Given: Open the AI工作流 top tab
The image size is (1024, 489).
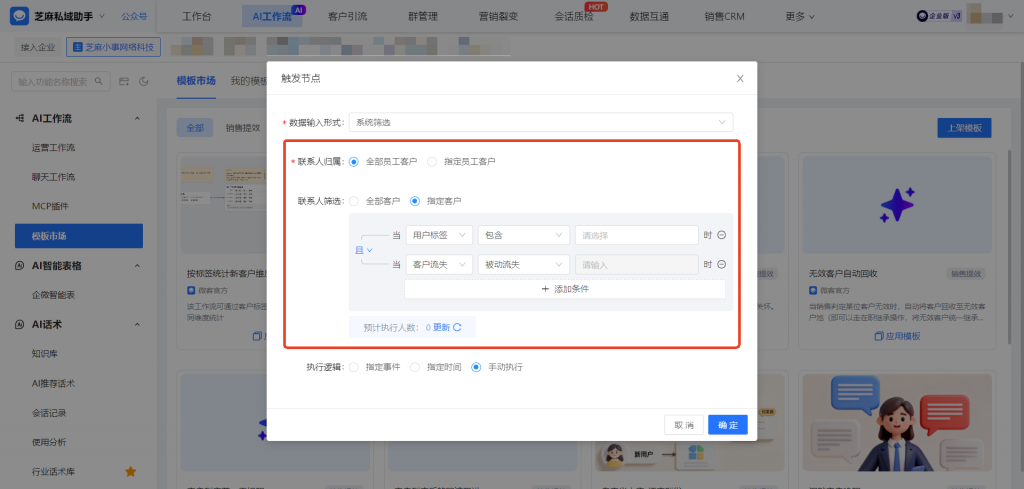Looking at the screenshot, I should 272,16.
